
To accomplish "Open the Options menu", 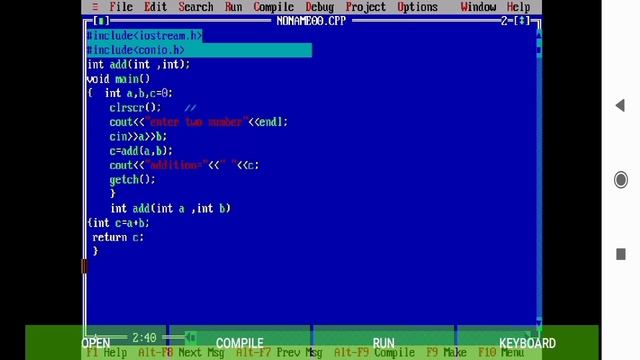I will click(x=418, y=7).
